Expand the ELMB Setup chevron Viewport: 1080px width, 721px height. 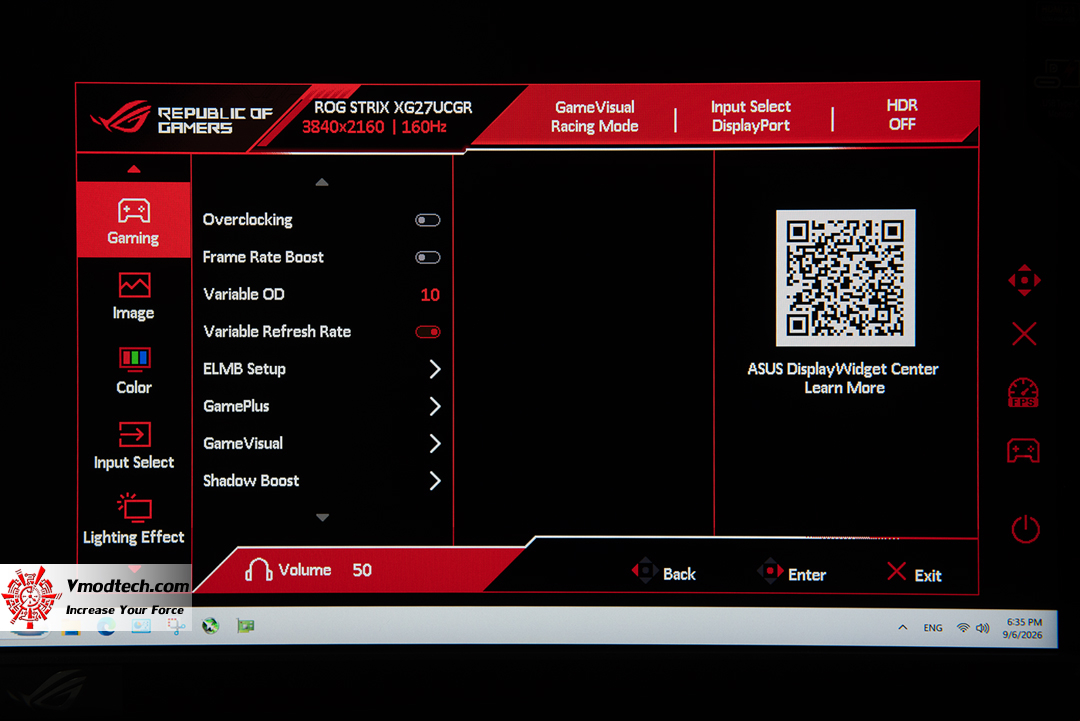[435, 369]
